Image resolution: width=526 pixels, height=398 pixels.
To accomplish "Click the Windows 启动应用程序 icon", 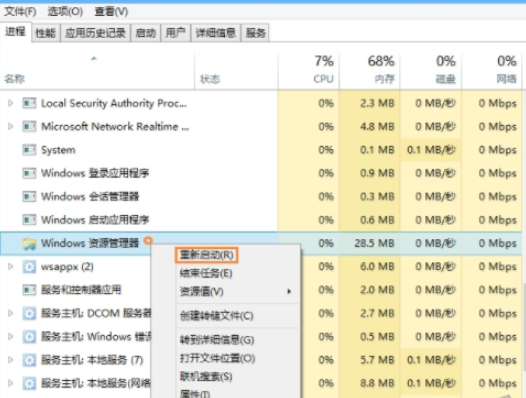I will pos(29,220).
